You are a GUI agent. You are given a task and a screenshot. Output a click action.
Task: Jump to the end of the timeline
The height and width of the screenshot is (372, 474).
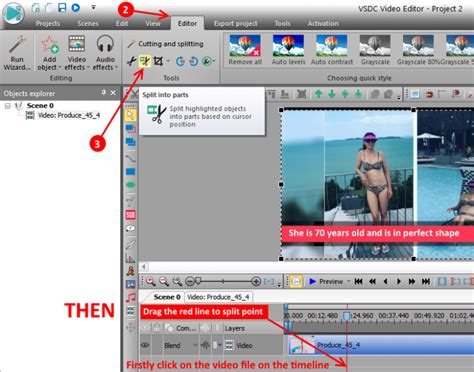pos(426,281)
